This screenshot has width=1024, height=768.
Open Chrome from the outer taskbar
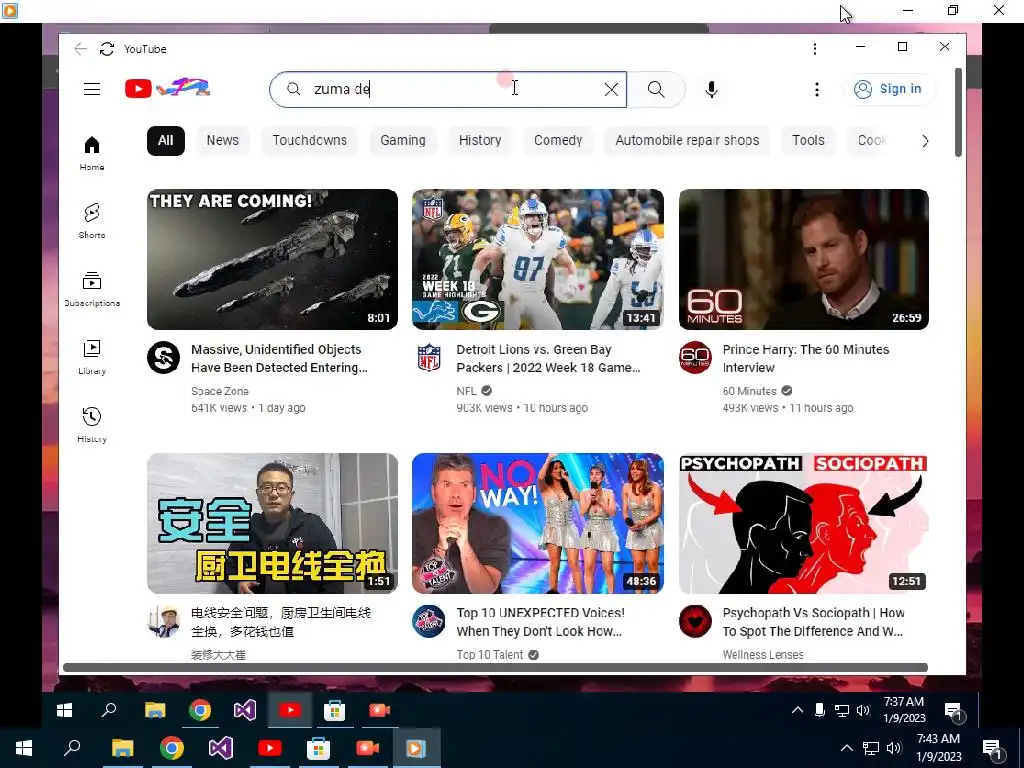172,748
